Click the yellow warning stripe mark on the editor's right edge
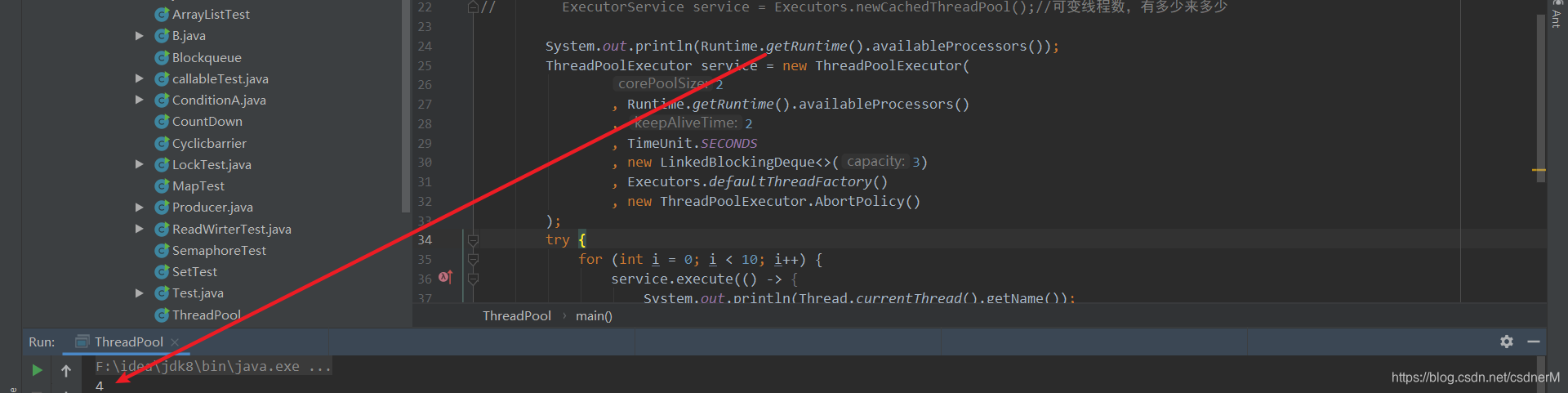The width and height of the screenshot is (1568, 393). [x=1539, y=170]
